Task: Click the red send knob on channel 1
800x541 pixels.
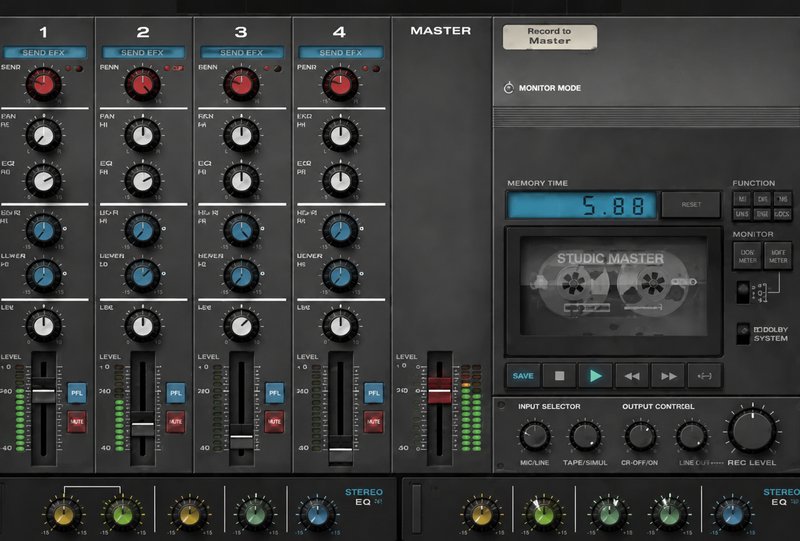Action: pos(44,85)
